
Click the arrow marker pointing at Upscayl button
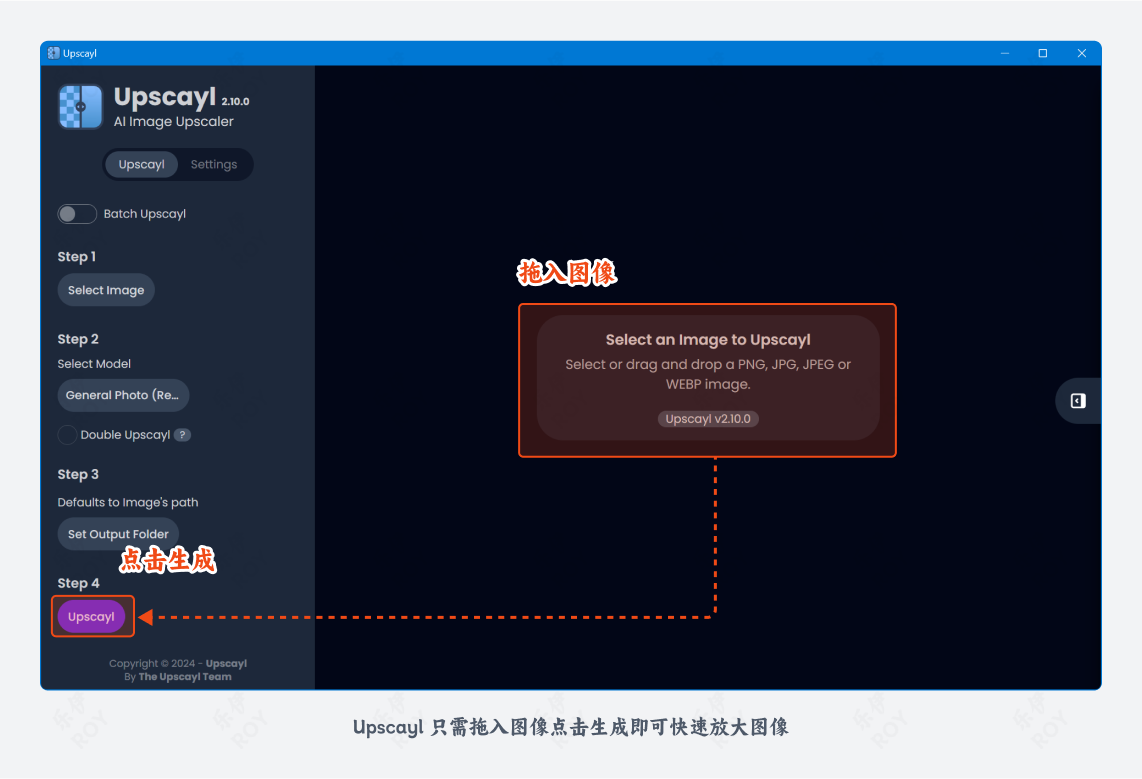coord(145,617)
